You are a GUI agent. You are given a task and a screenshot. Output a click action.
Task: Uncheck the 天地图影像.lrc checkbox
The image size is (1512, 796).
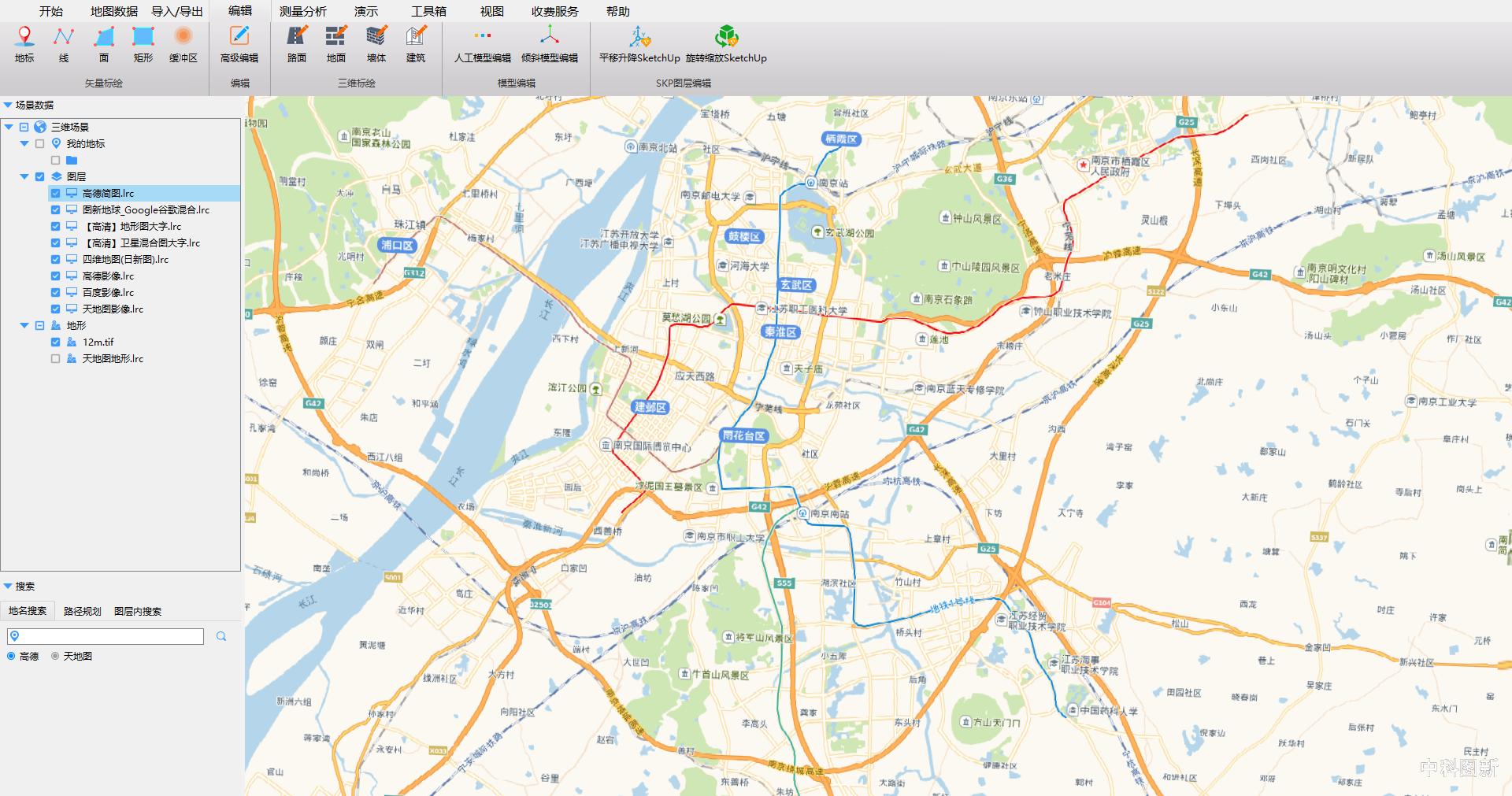point(55,309)
